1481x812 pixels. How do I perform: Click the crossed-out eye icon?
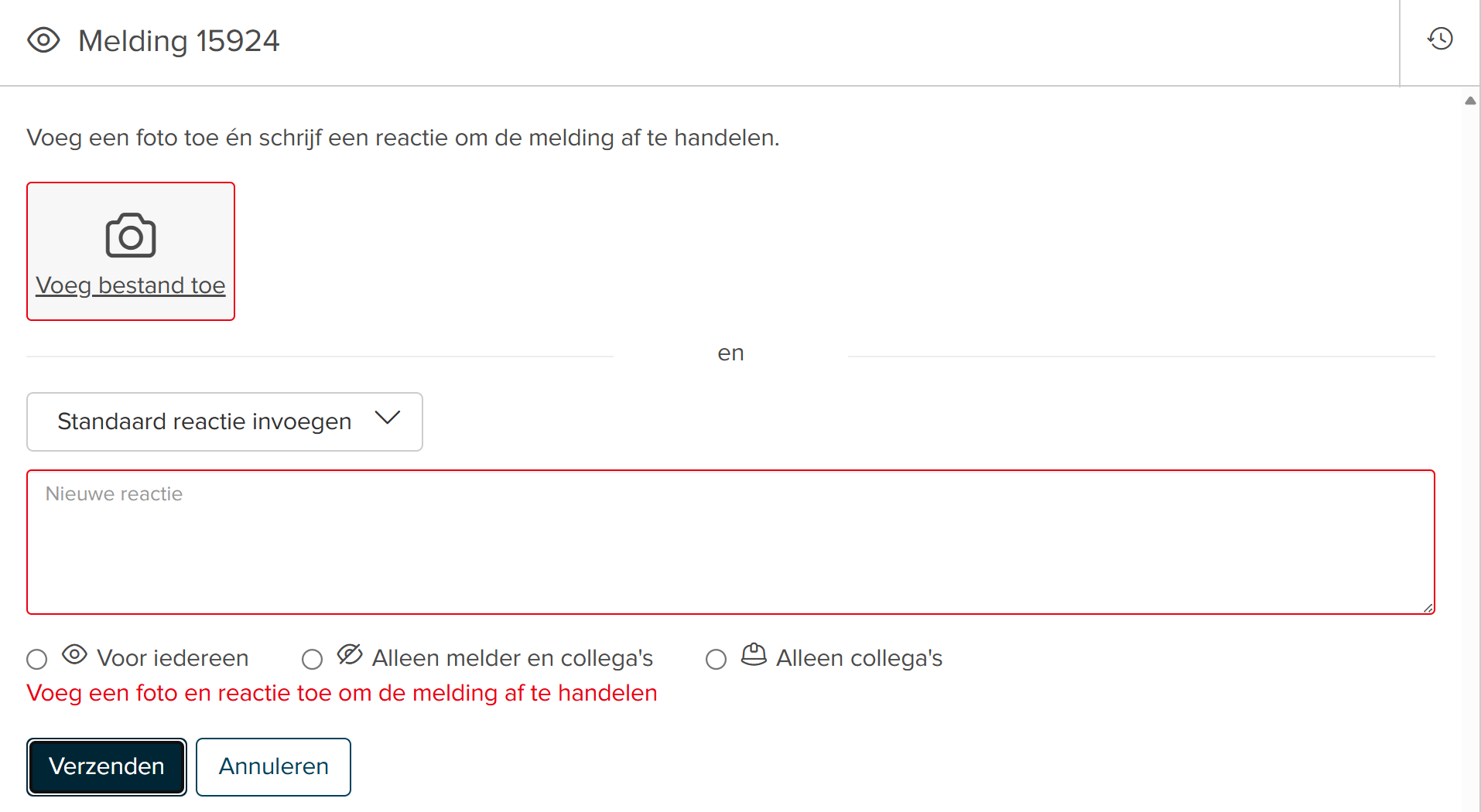(x=350, y=655)
